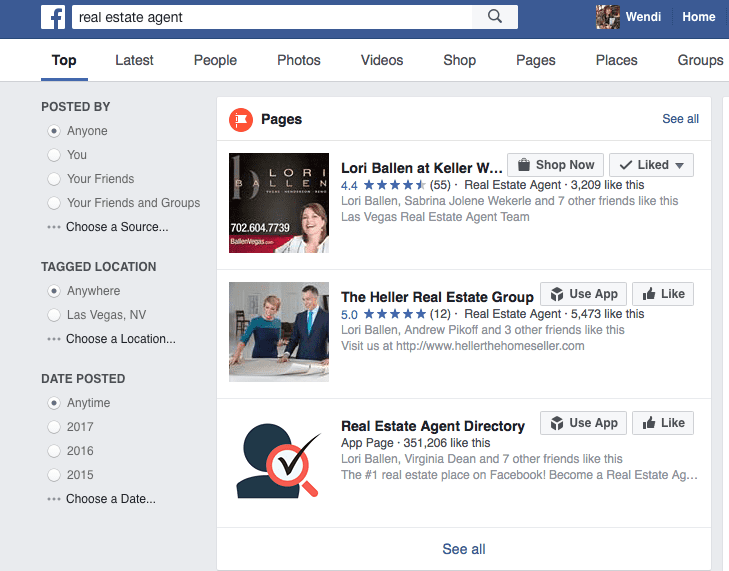Select the Anywhere location radio button

pos(54,291)
